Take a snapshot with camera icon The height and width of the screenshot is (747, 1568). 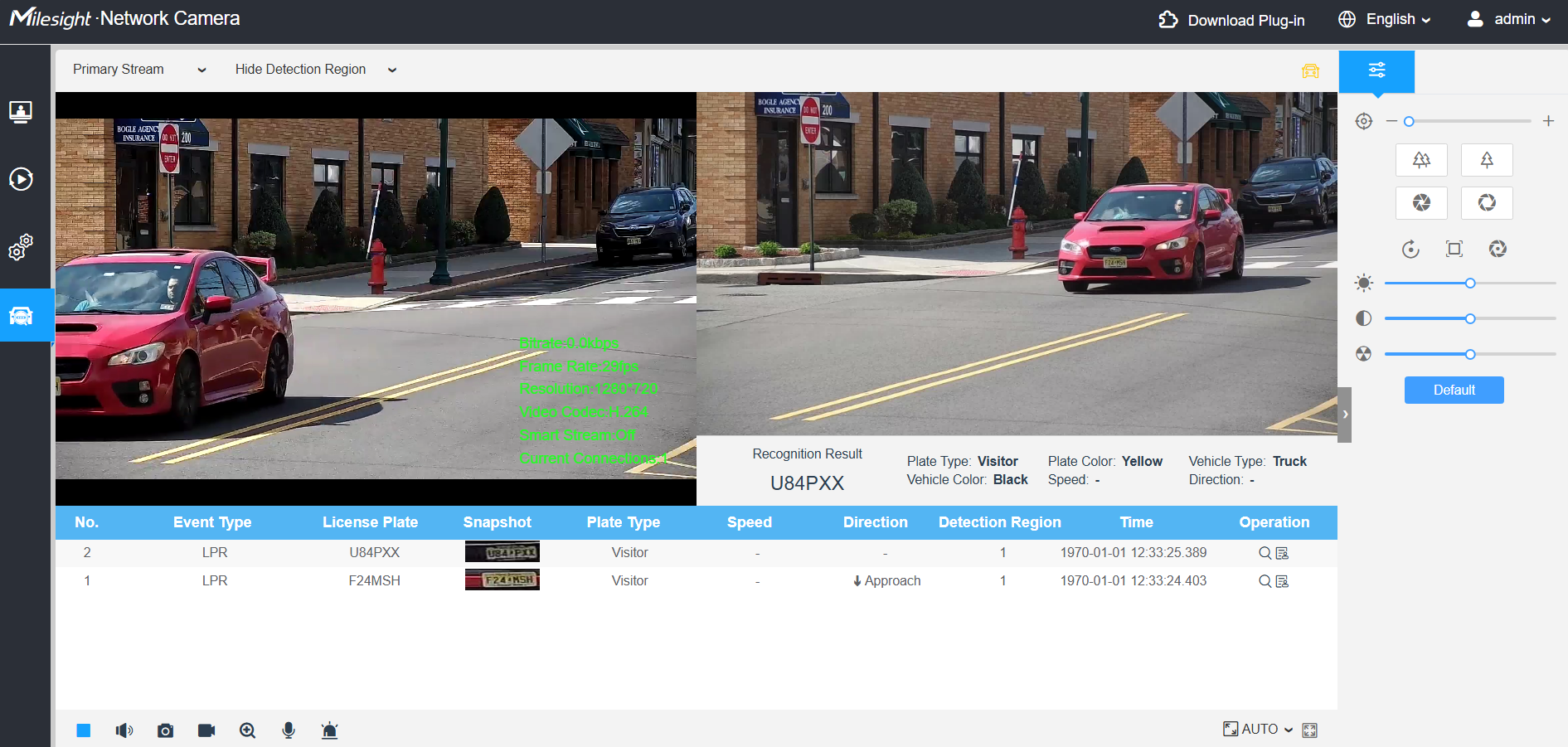point(165,730)
